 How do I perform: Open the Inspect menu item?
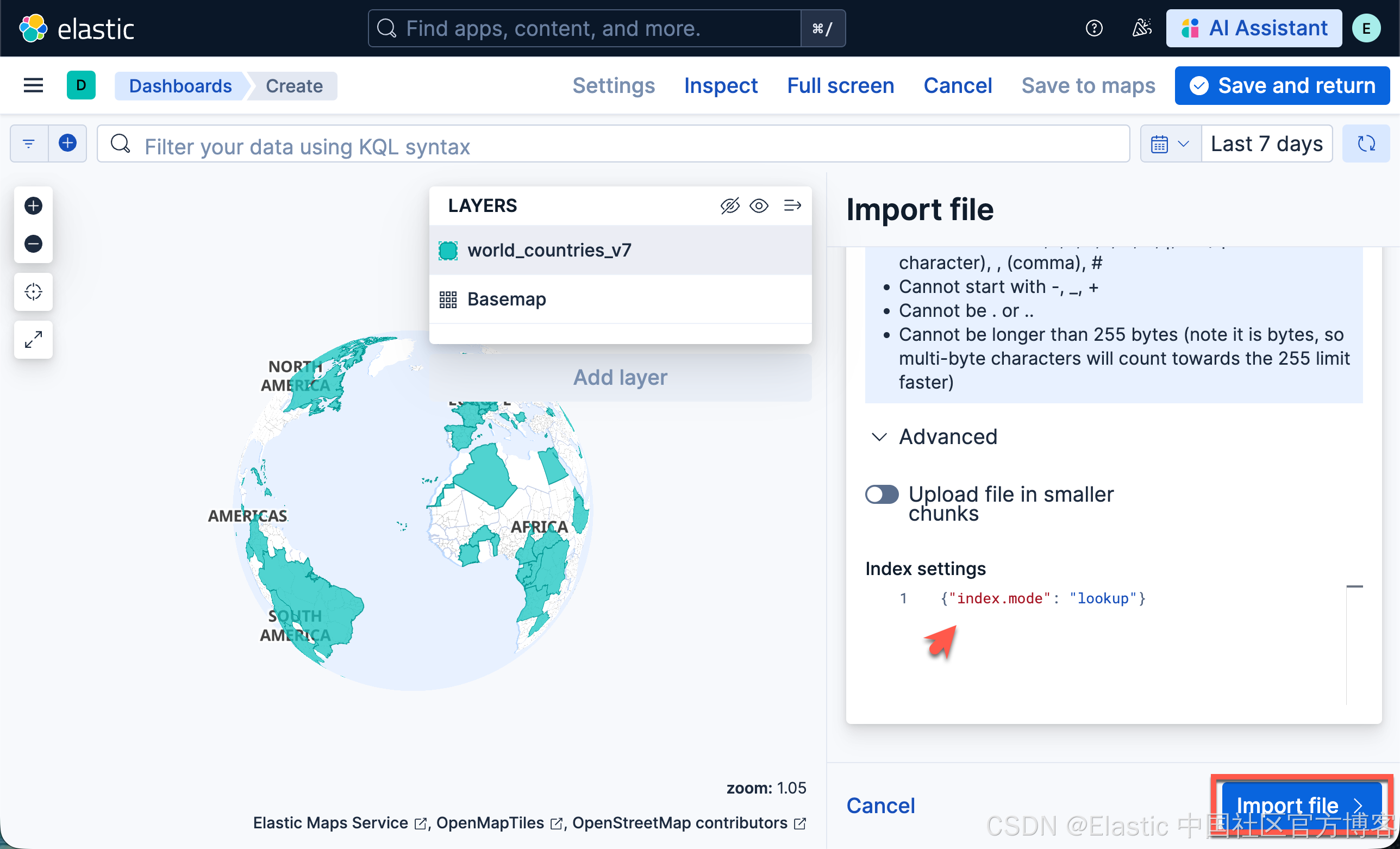(720, 86)
